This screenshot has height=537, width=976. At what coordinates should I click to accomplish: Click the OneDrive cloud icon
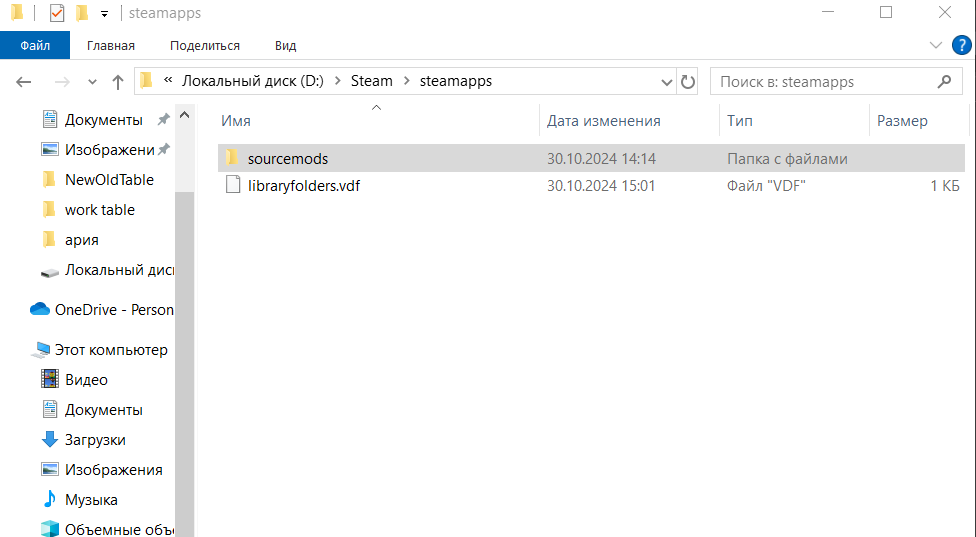40,309
